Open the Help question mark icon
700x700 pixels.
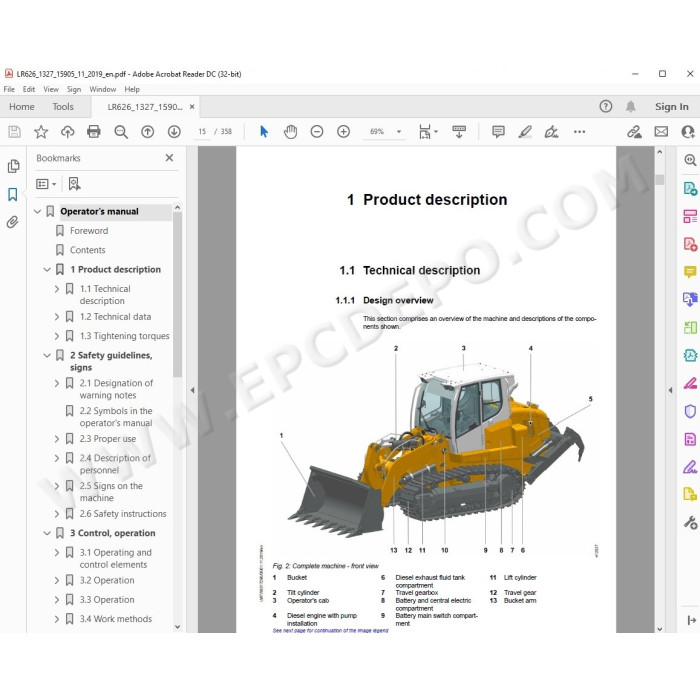click(606, 106)
